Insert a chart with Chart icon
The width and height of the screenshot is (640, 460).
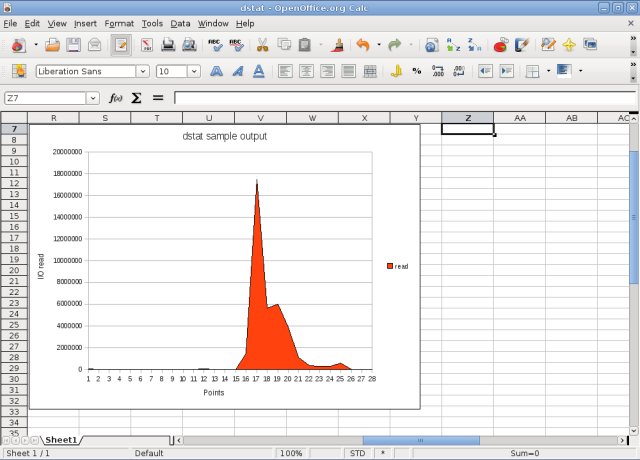[x=501, y=45]
